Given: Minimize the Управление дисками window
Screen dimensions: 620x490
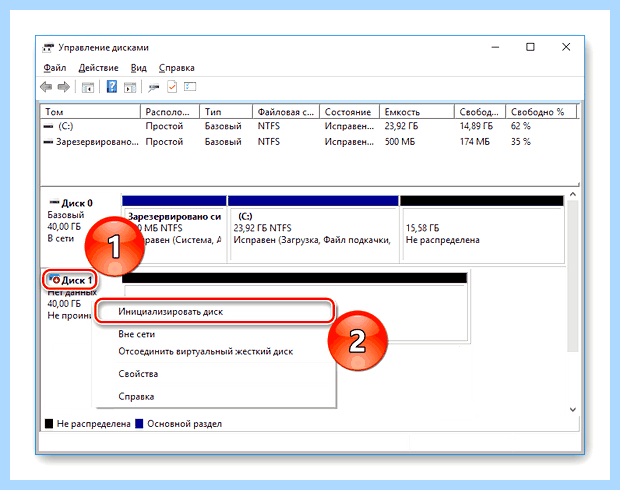Looking at the screenshot, I should [x=495, y=47].
